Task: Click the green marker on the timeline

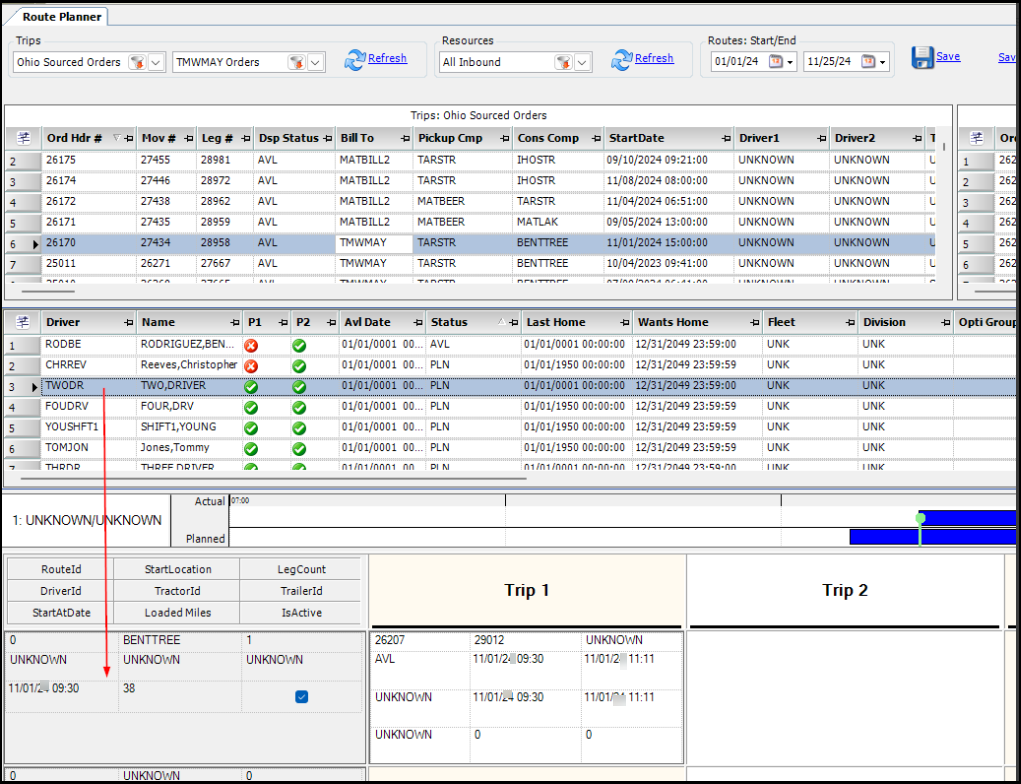Action: (920, 518)
